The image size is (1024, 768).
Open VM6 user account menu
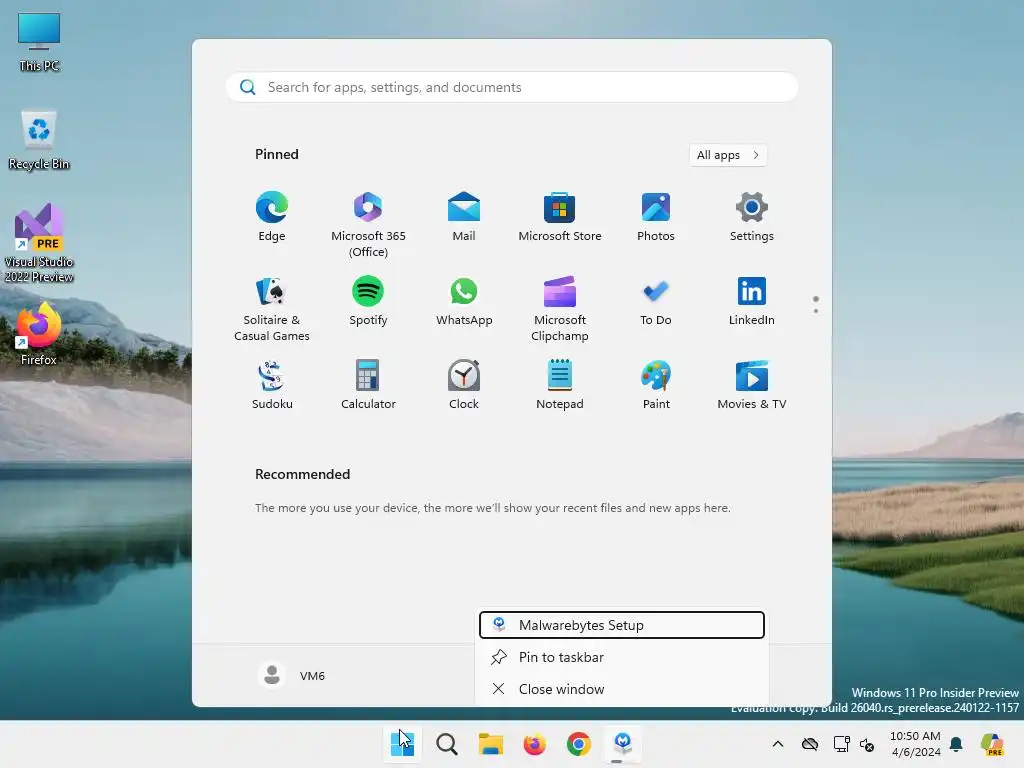point(292,675)
